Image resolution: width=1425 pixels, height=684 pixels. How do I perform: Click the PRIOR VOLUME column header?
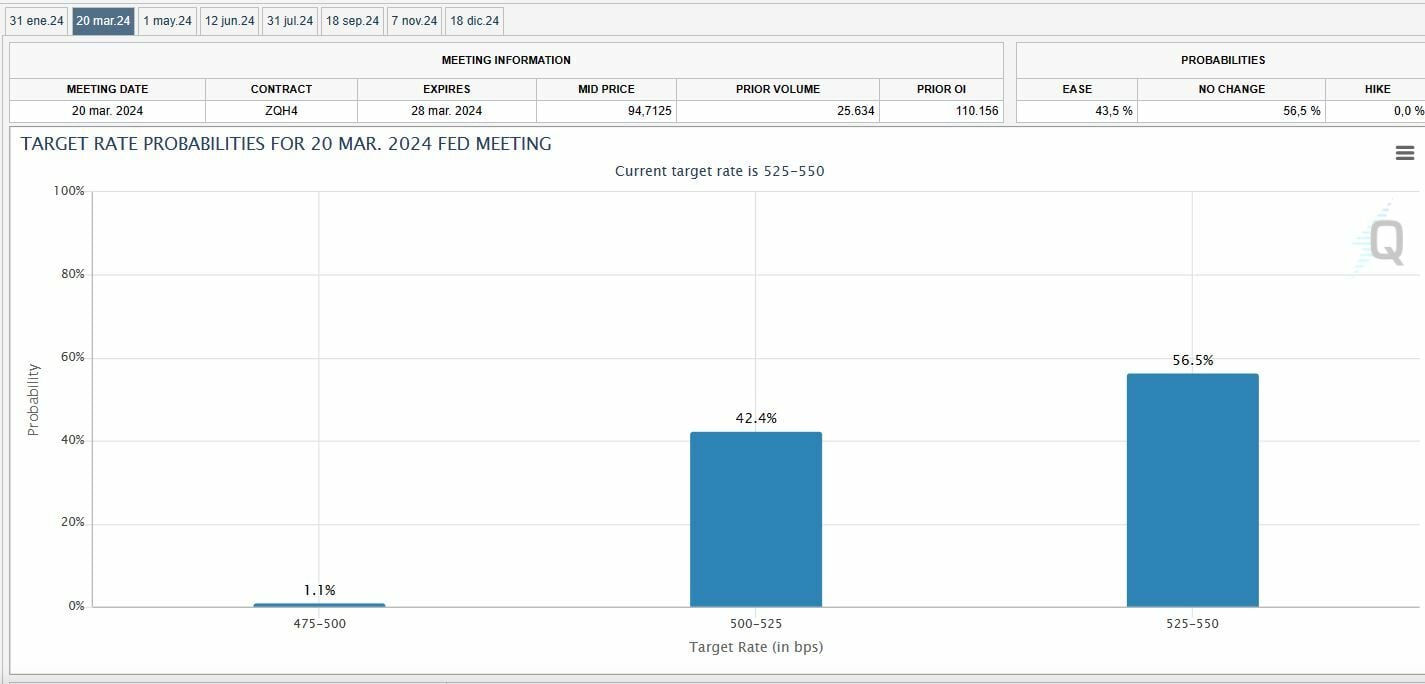pyautogui.click(x=778, y=89)
